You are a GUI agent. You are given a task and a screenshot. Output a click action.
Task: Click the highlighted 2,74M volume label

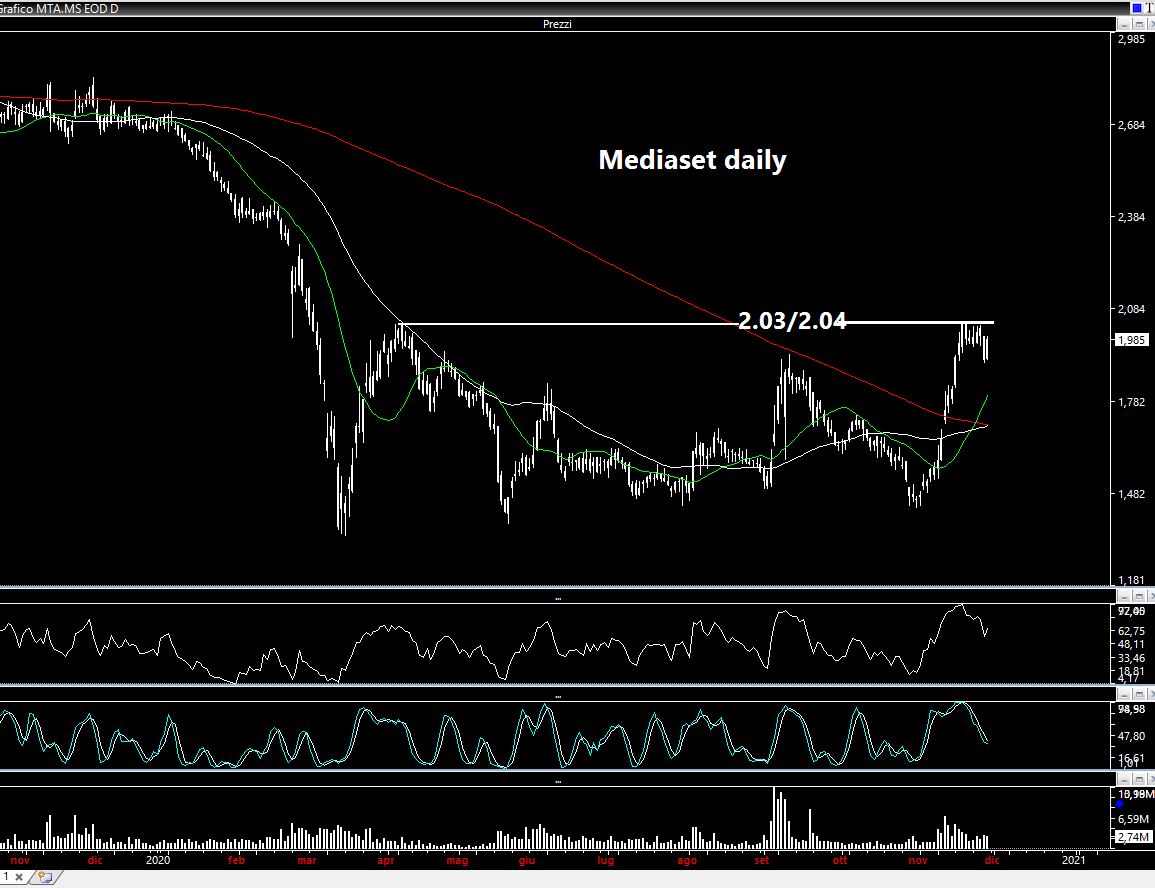pos(1133,837)
